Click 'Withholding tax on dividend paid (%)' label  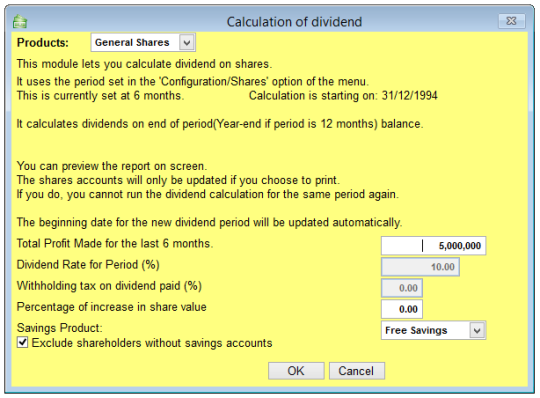point(109,286)
